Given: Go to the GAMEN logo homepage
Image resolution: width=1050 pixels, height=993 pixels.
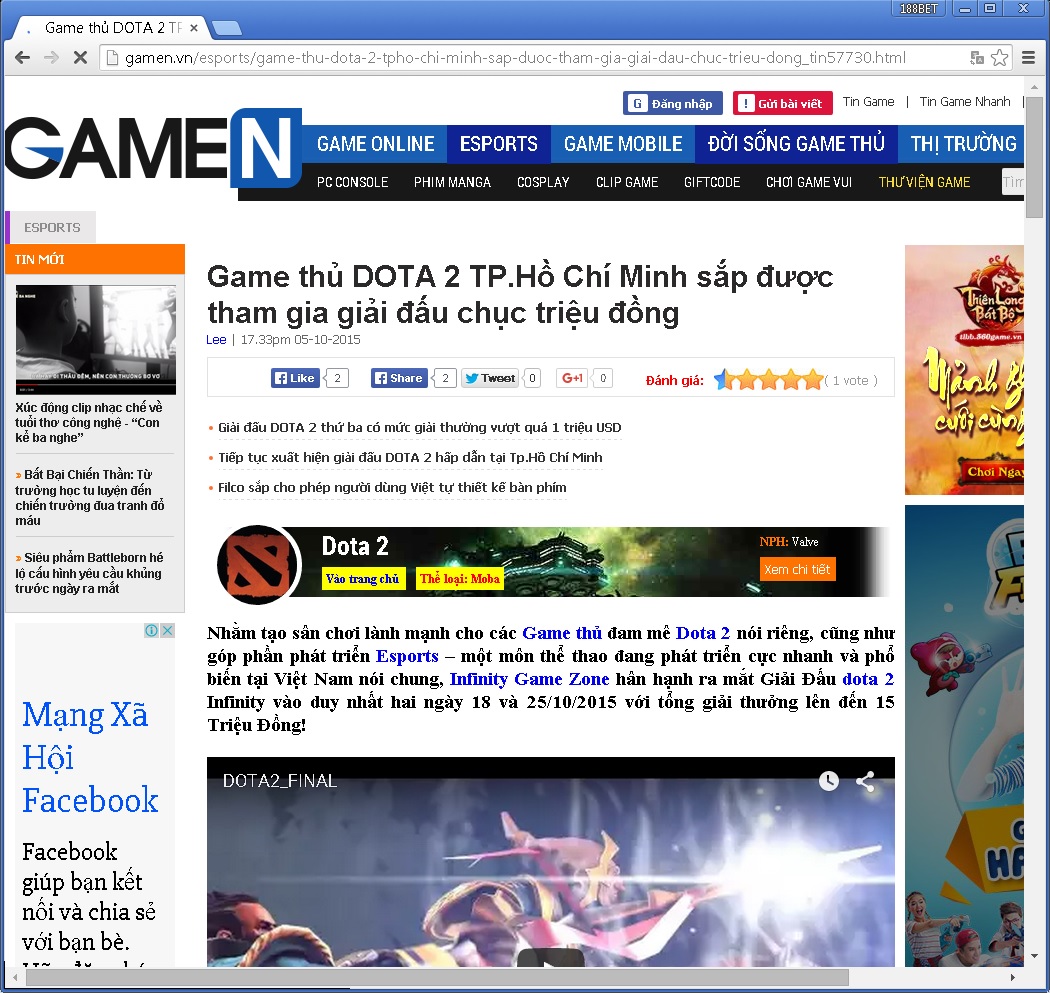Looking at the screenshot, I should click(153, 149).
